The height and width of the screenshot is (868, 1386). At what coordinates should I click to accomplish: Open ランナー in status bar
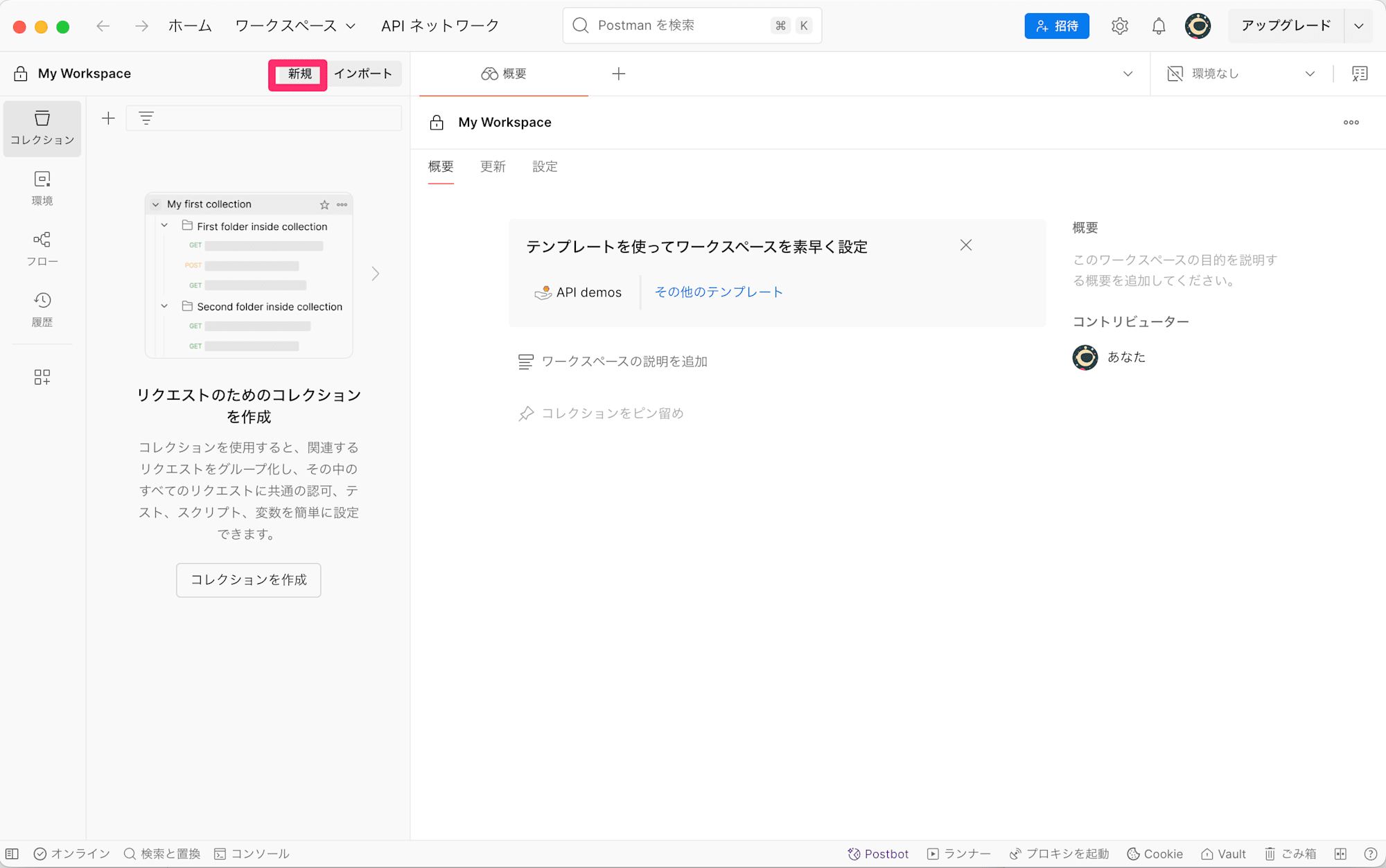point(959,853)
